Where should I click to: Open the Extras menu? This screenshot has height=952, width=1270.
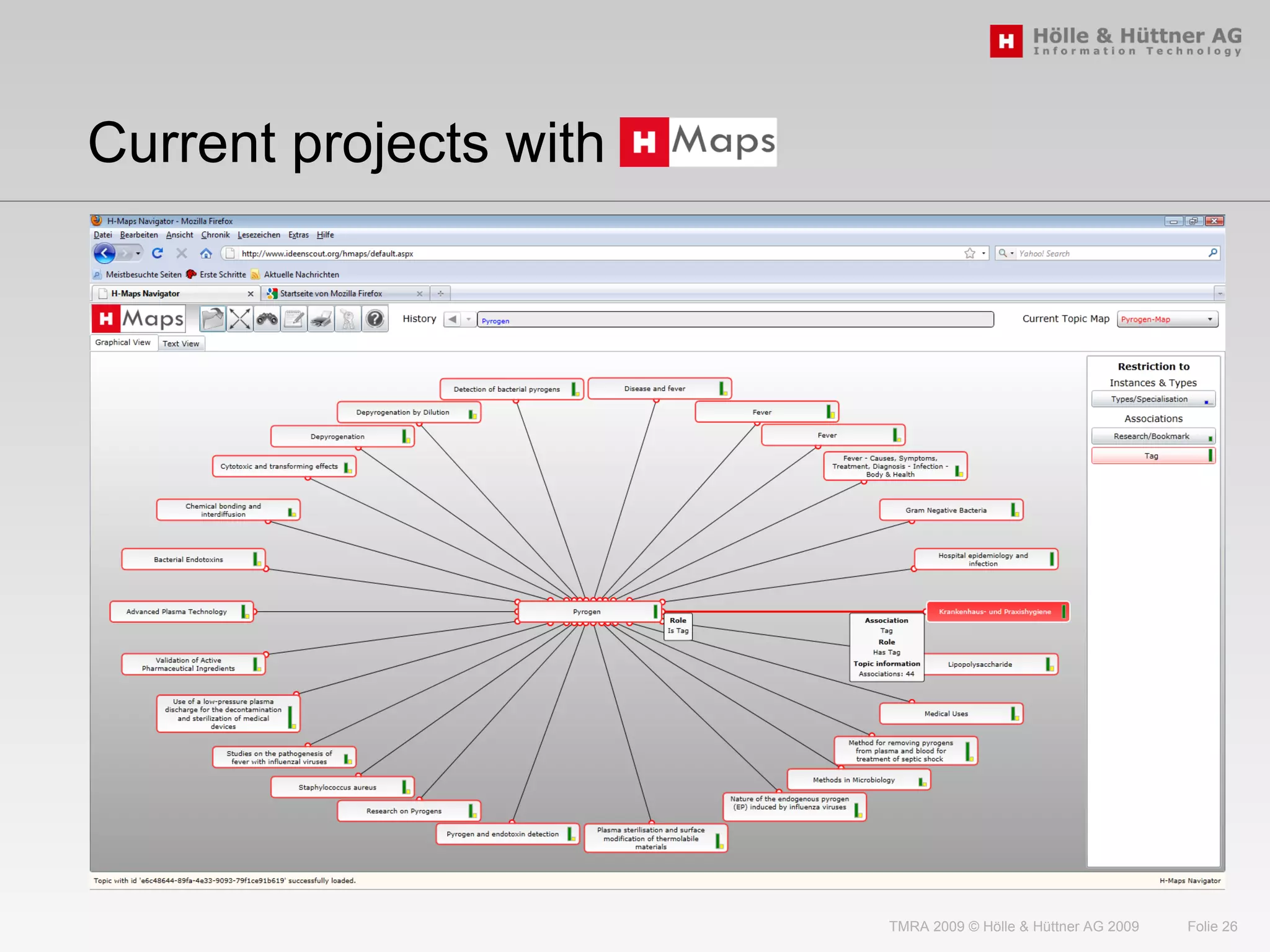coord(298,235)
